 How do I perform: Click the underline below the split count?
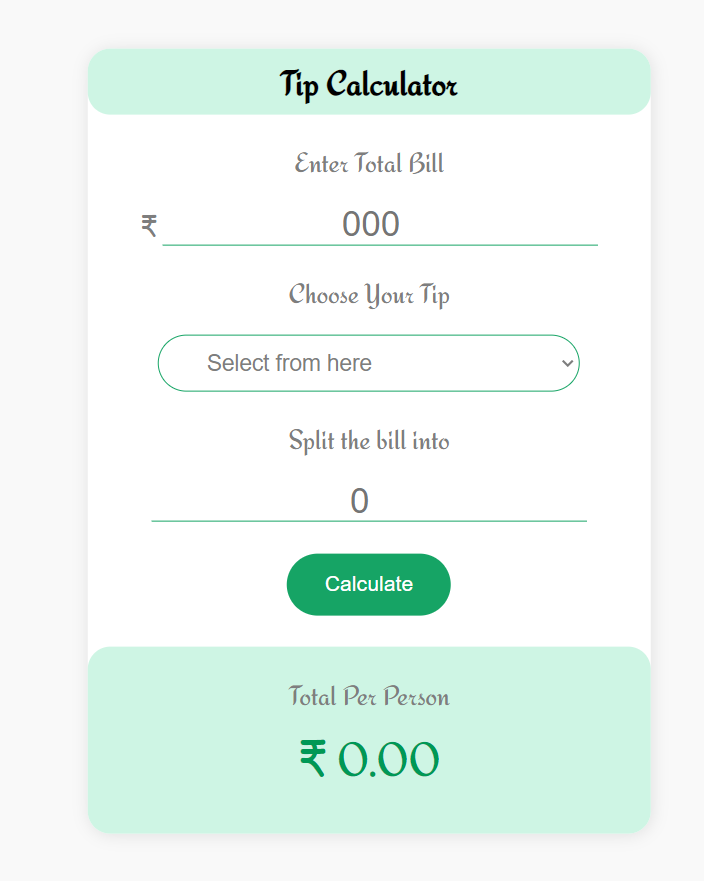coord(368,521)
